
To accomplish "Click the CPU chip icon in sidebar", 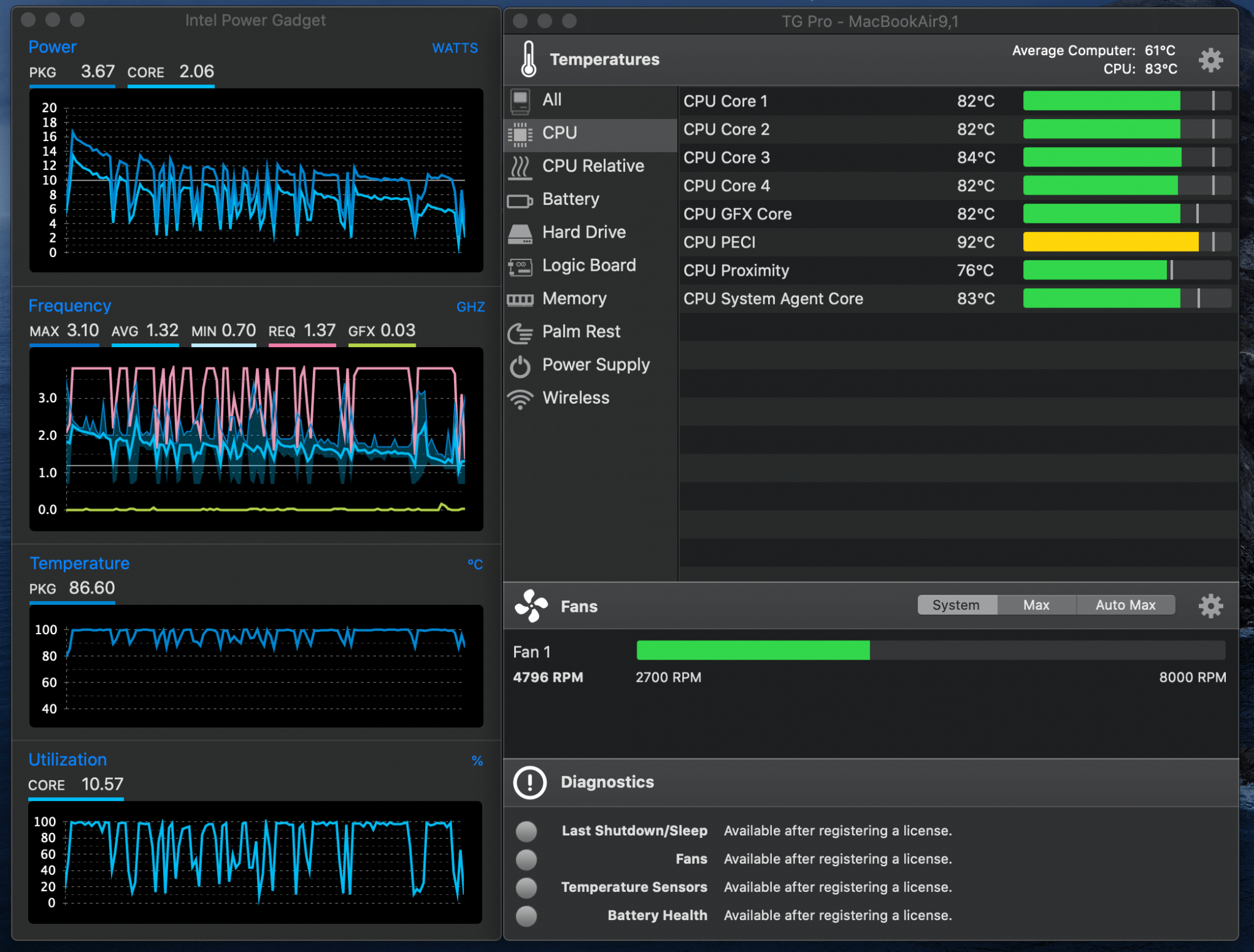I will tap(520, 133).
